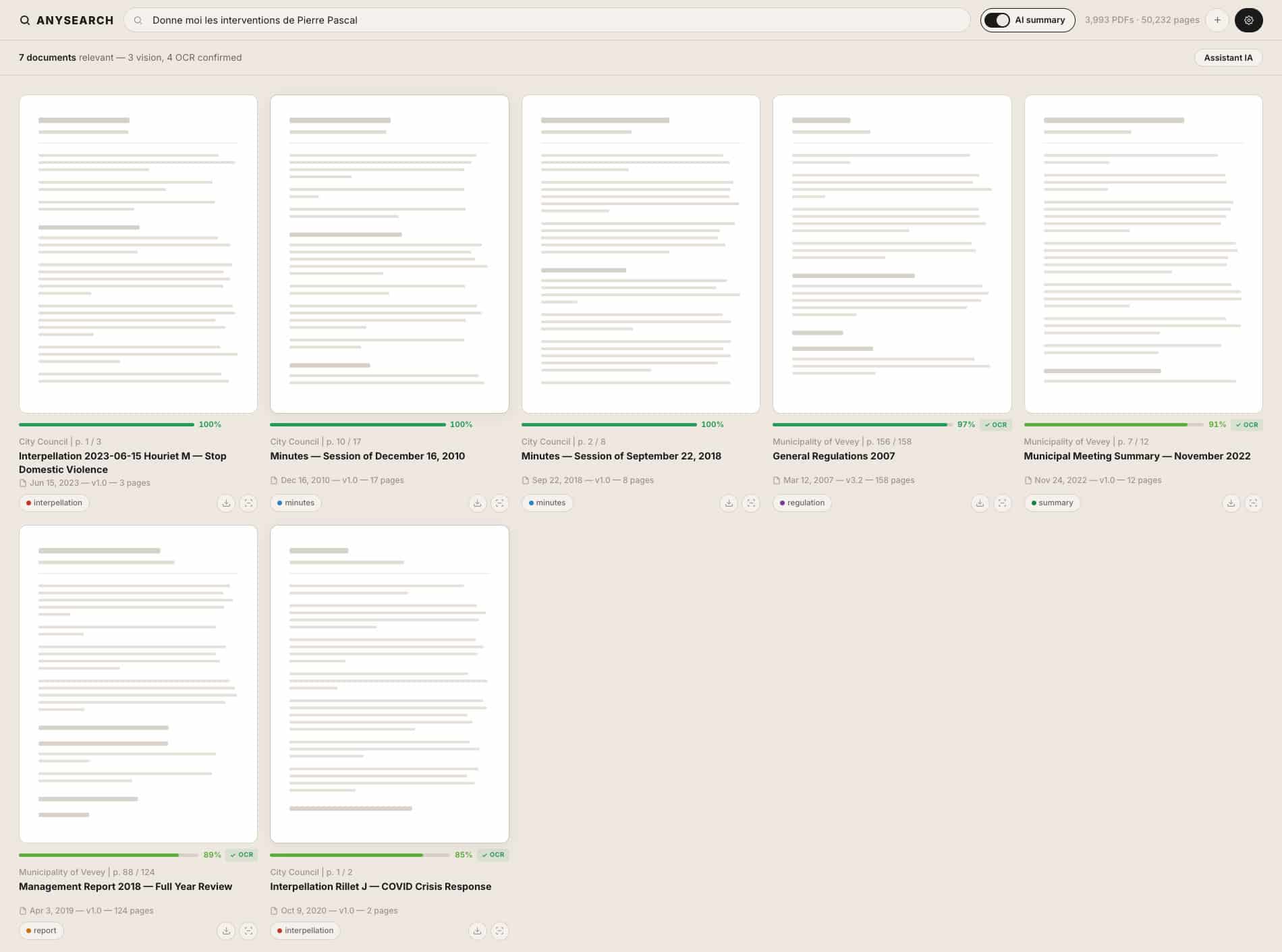Open thumbnail of Management Report 2018
The image size is (1282, 952).
point(138,684)
